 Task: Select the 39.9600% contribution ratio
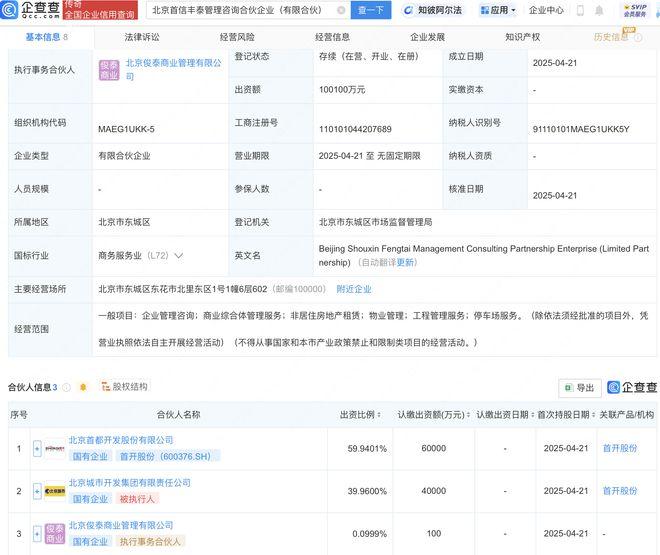[367, 491]
